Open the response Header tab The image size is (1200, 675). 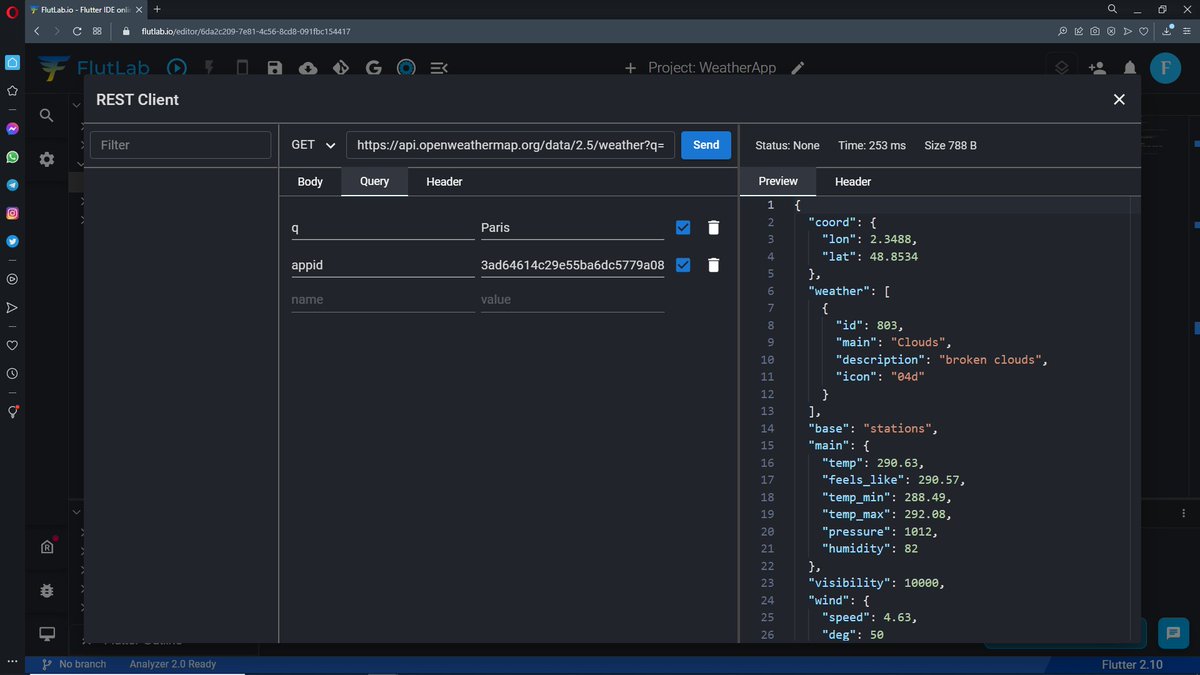tap(853, 181)
